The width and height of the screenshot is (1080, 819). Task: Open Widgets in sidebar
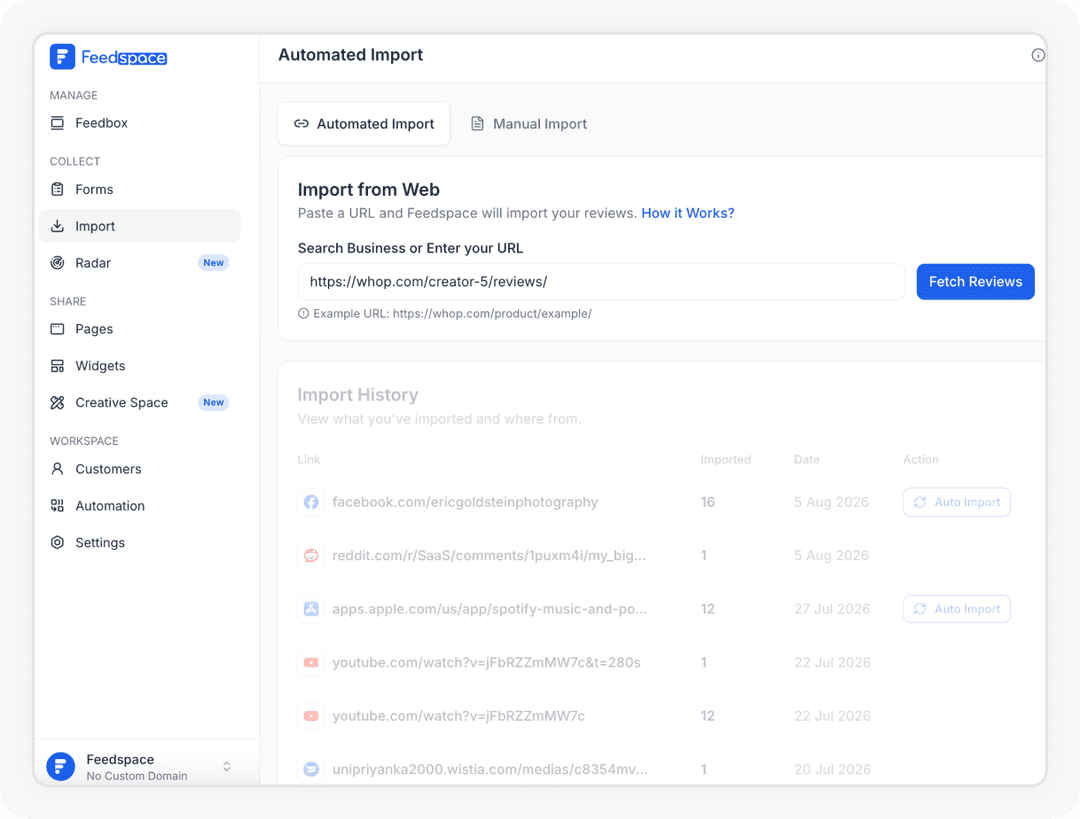click(139, 366)
